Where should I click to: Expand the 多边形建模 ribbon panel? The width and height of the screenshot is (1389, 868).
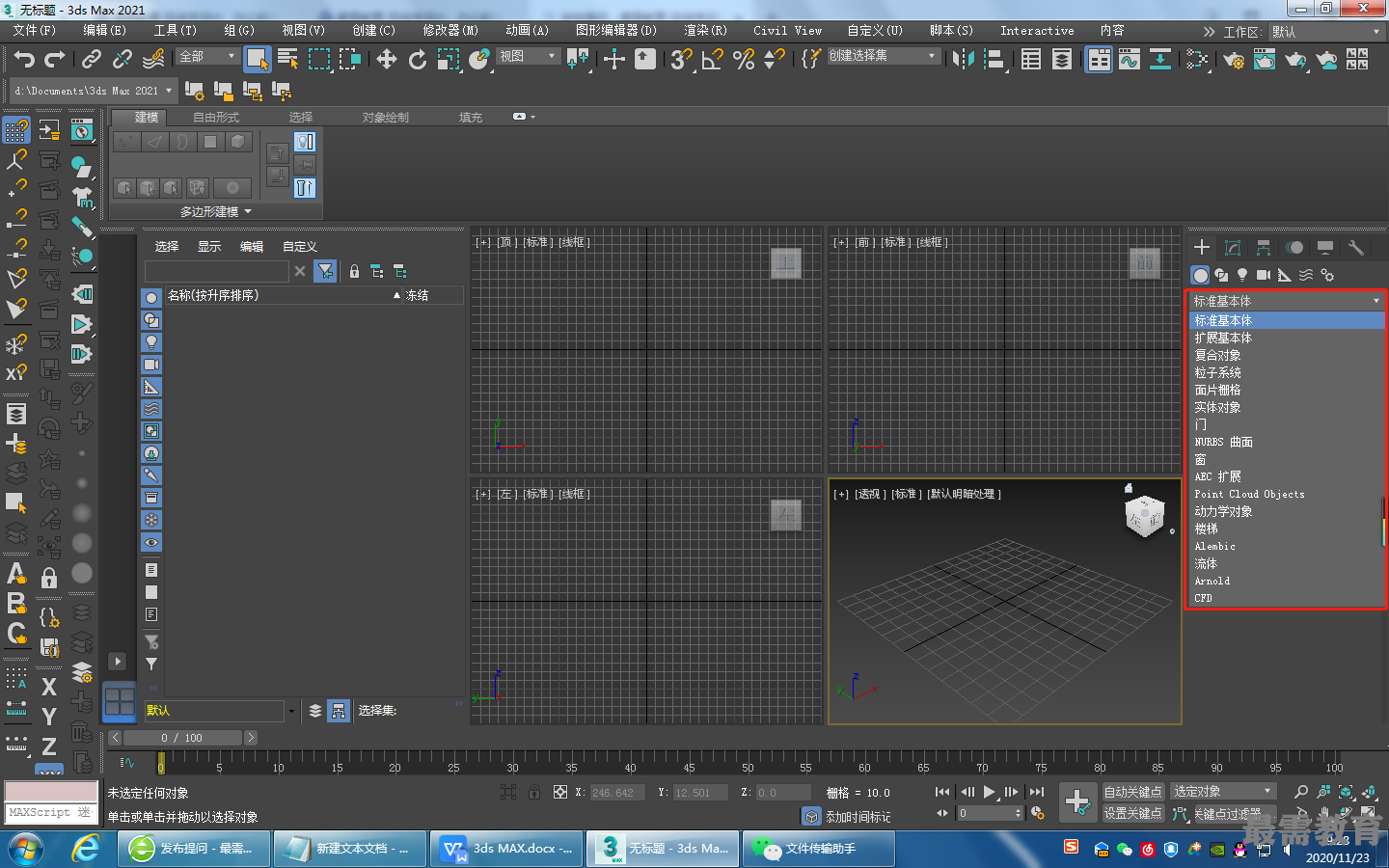point(216,211)
